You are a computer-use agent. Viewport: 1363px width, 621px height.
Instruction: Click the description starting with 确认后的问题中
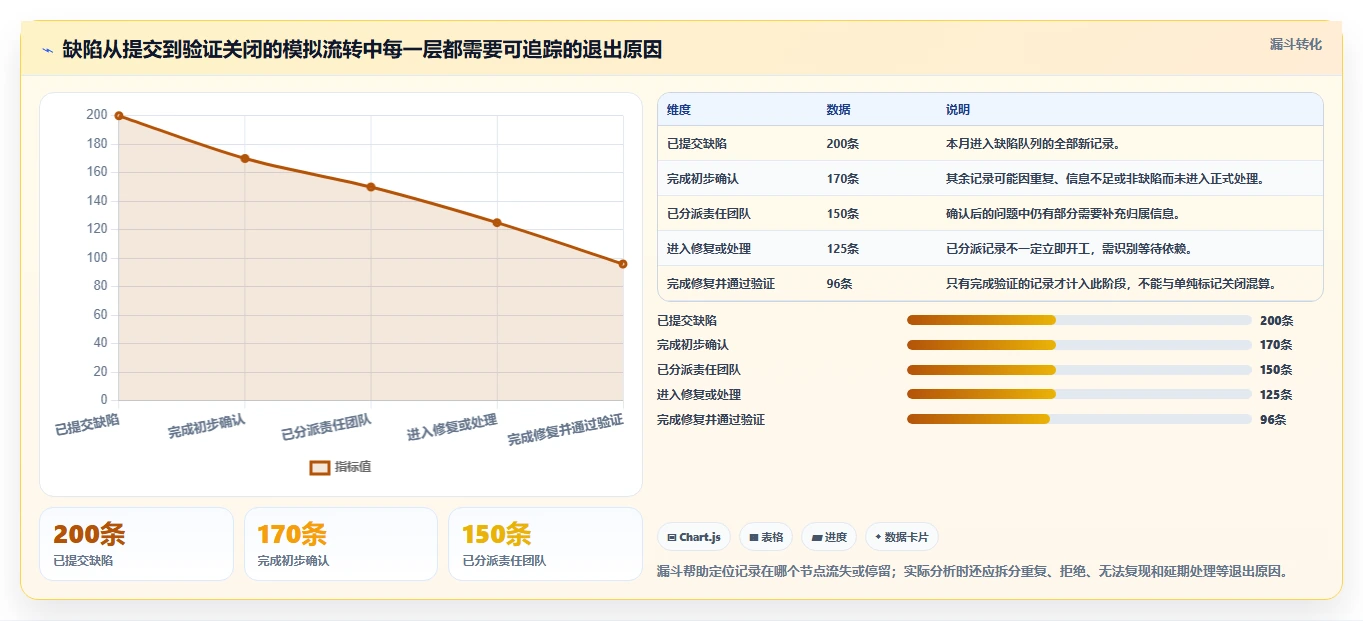tap(1063, 214)
